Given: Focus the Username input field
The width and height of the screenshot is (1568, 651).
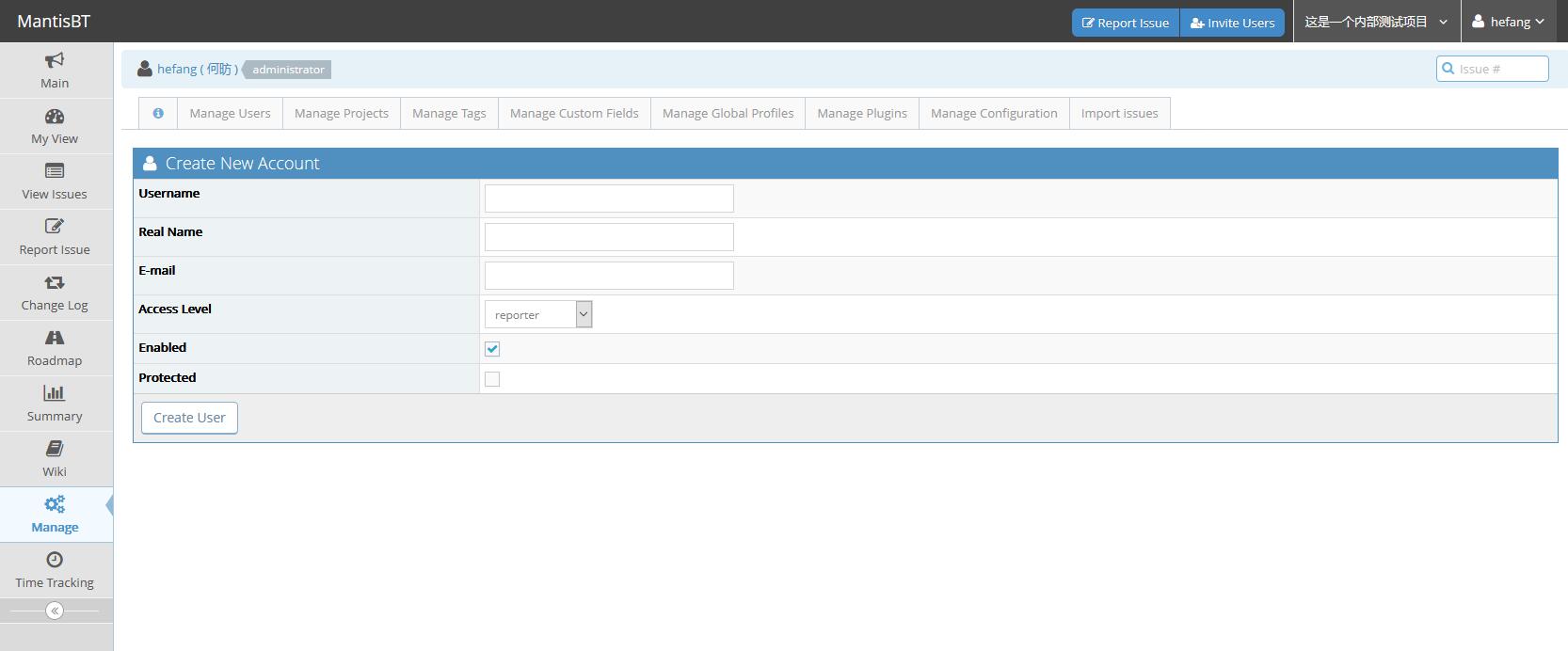Looking at the screenshot, I should point(609,198).
